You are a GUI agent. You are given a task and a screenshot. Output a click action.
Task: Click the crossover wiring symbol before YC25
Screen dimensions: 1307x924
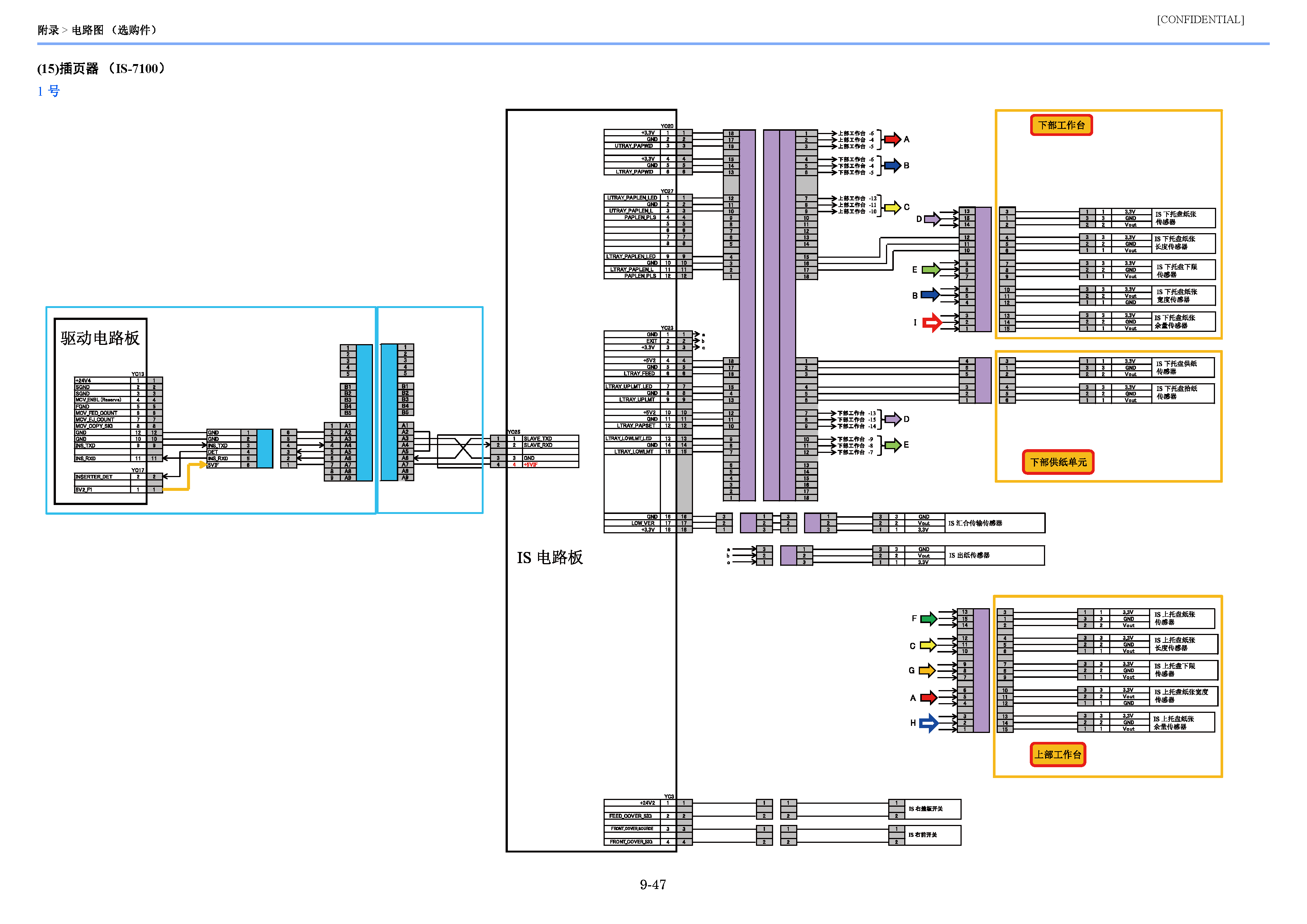464,448
